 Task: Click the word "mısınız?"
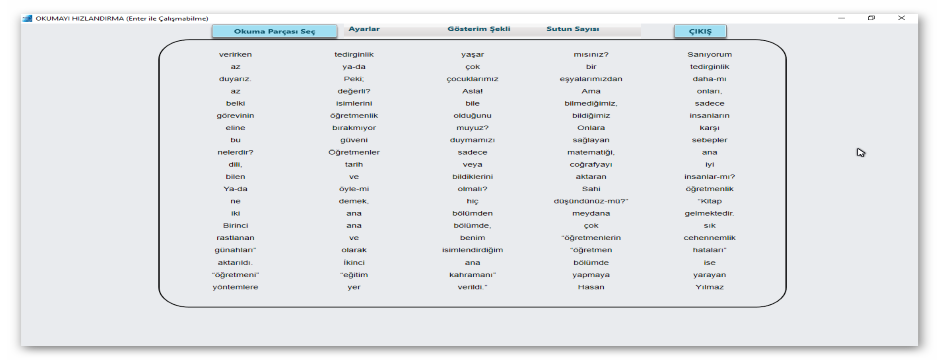coord(591,55)
